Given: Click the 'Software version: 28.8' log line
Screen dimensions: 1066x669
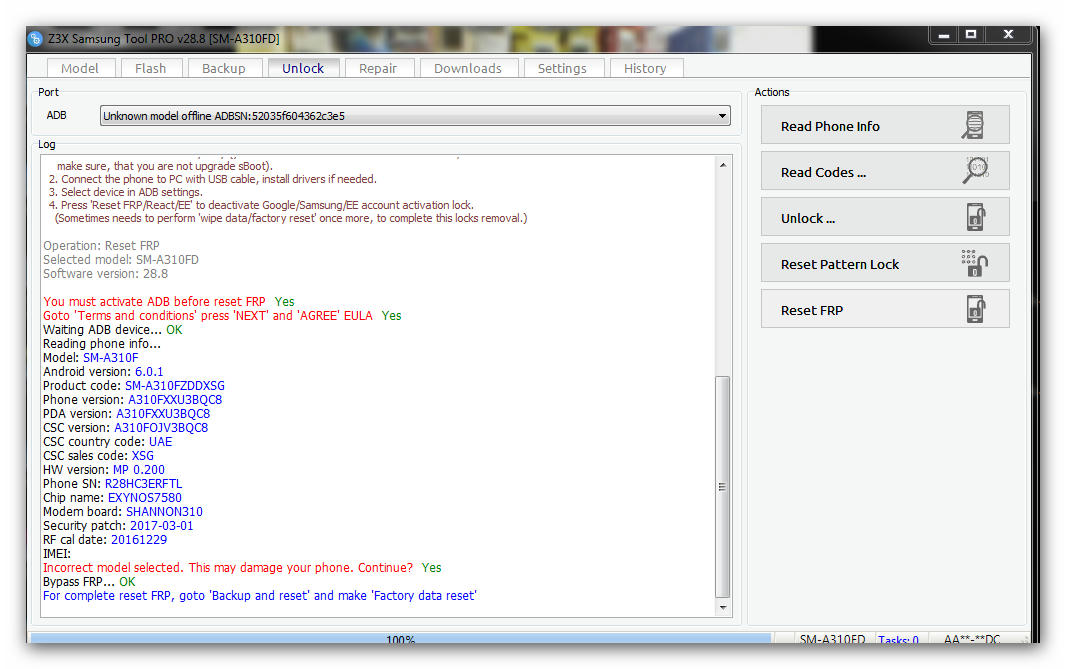Looking at the screenshot, I should [105, 274].
